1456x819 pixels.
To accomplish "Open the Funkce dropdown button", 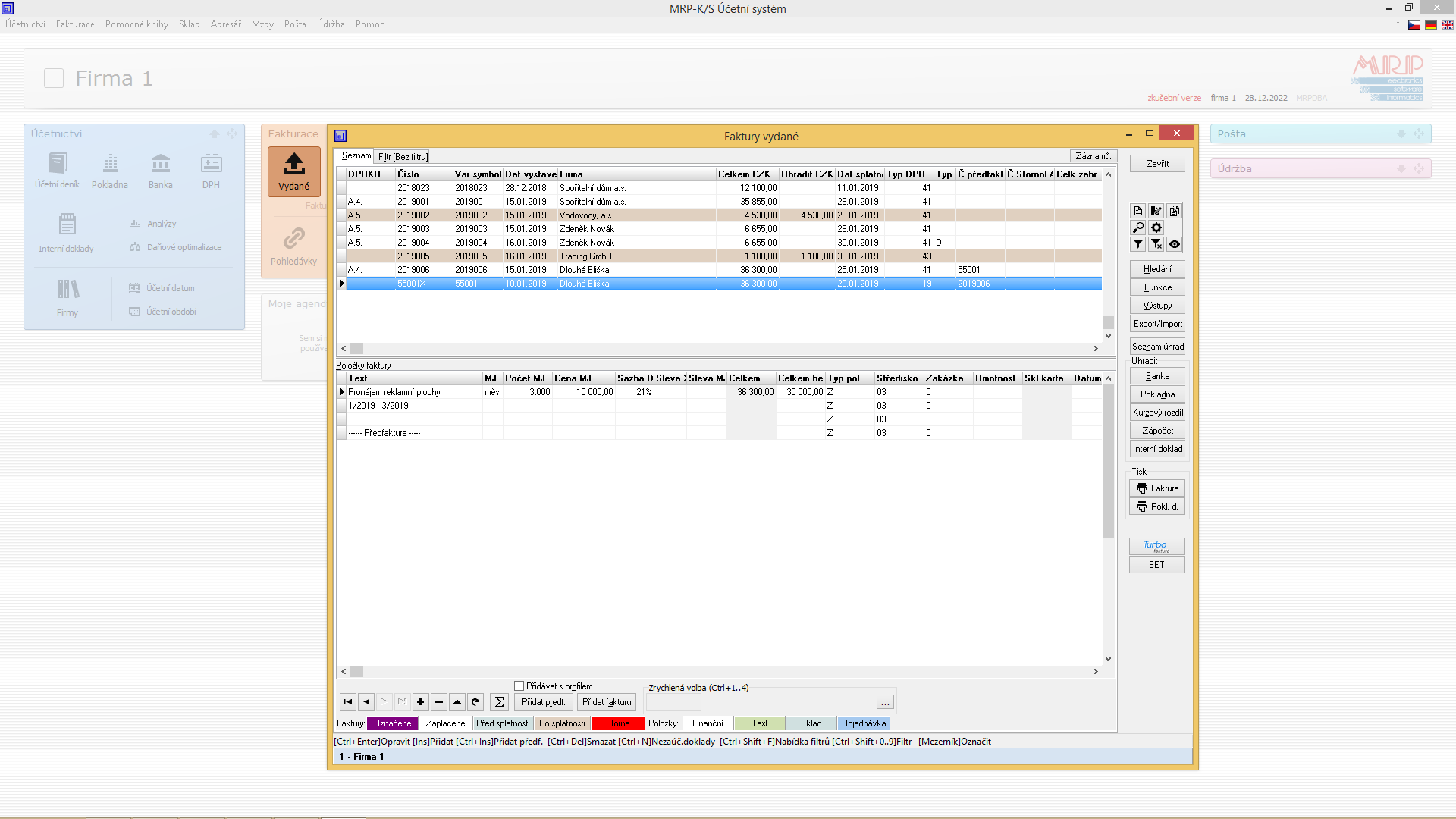I will click(x=1156, y=287).
